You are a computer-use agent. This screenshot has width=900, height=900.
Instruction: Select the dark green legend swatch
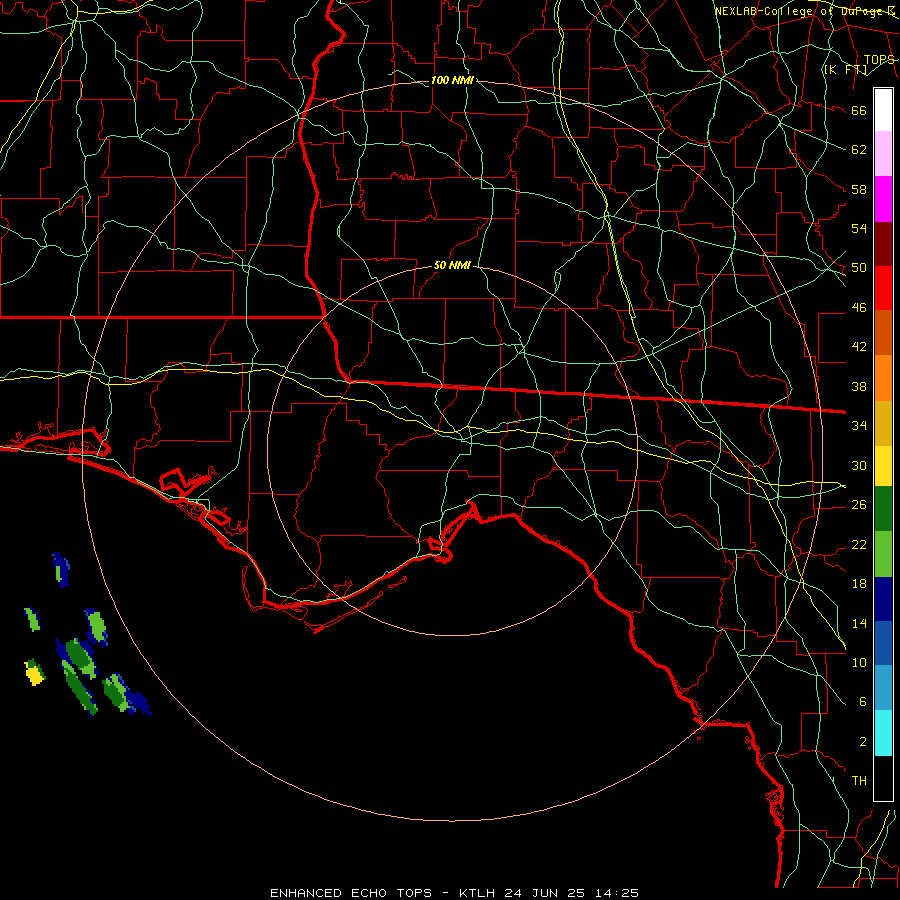point(883,509)
